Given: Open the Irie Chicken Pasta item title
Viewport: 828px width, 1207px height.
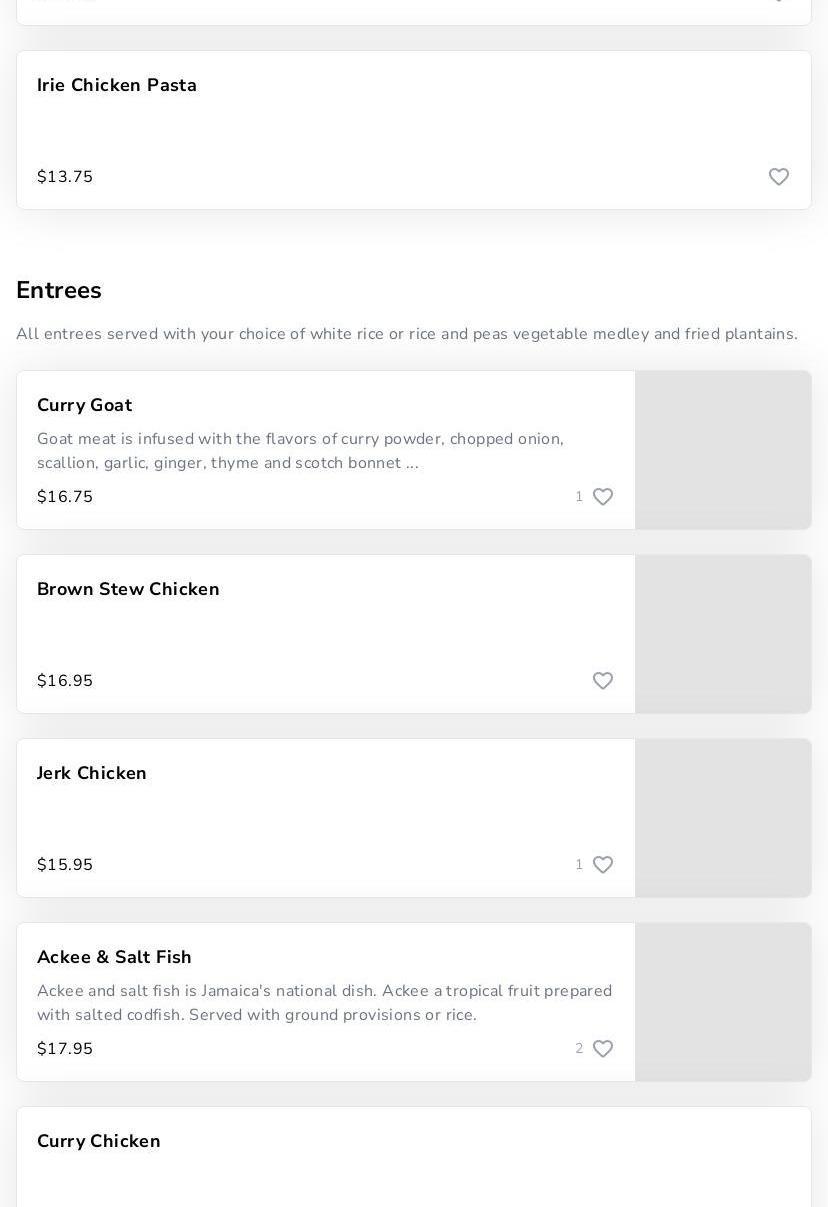Looking at the screenshot, I should coord(117,86).
